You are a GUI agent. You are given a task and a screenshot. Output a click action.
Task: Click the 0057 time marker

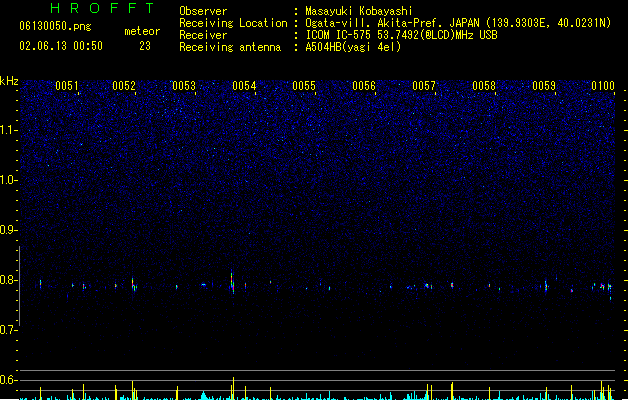tap(424, 86)
